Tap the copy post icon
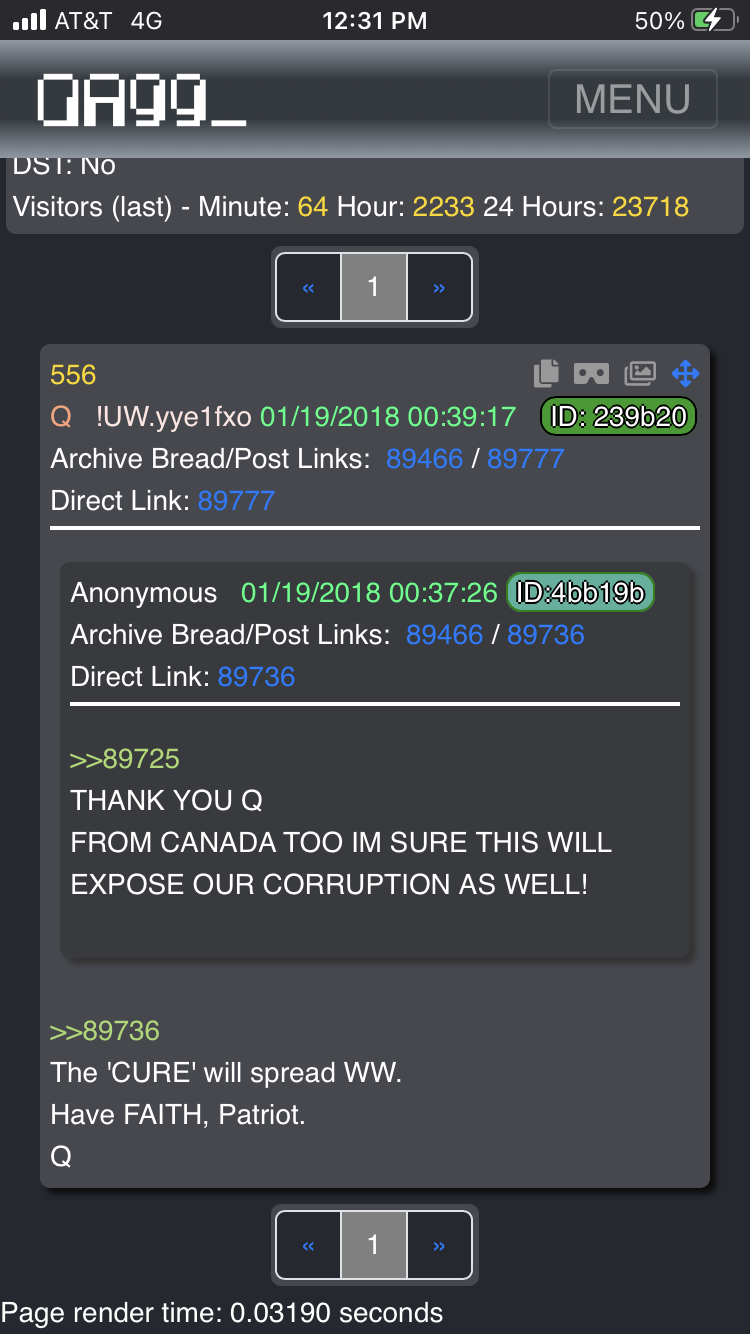Viewport: 750px width, 1334px height. point(546,373)
